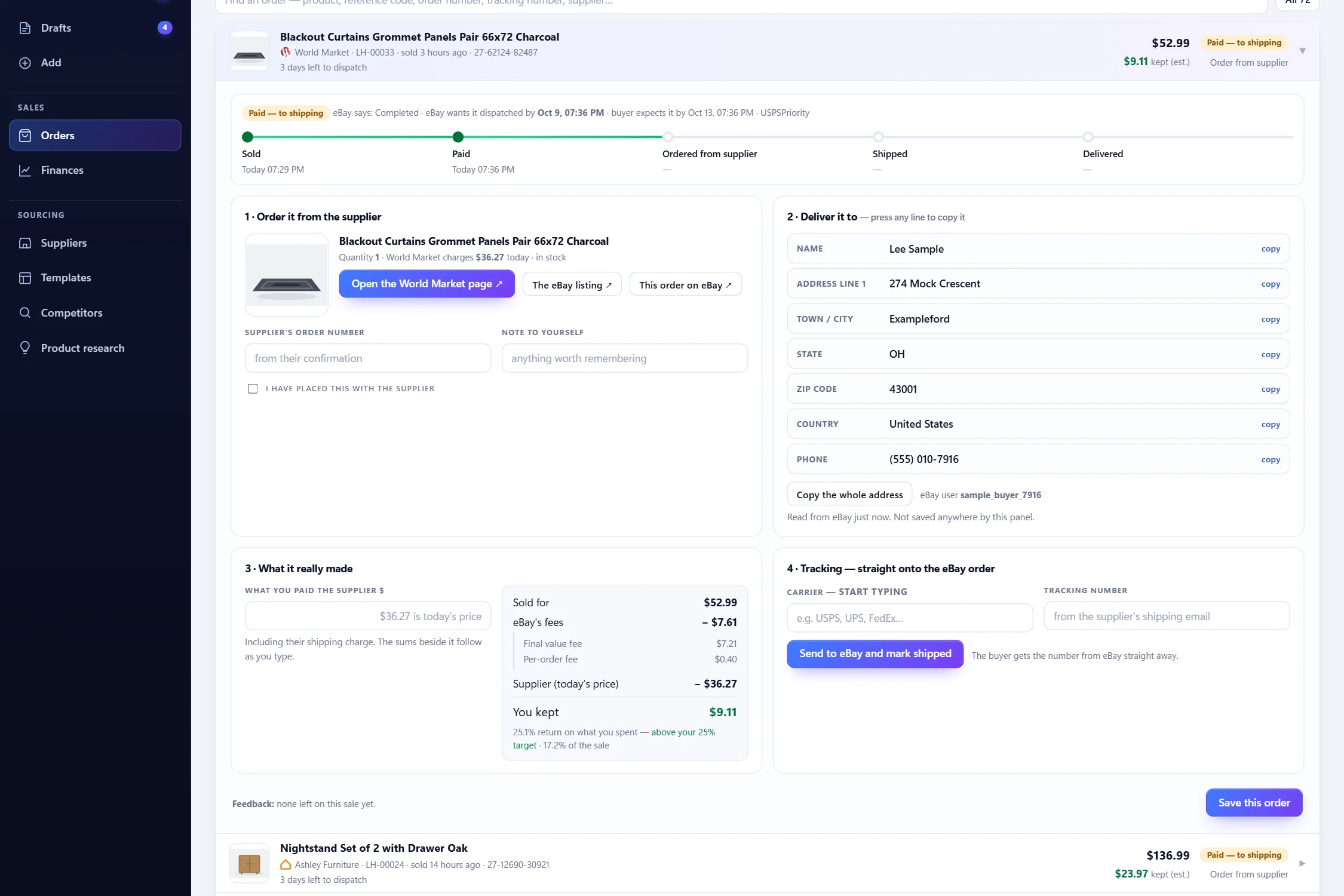The width and height of the screenshot is (1344, 896).
Task: Copy Address Line 1
Action: pos(1271,284)
